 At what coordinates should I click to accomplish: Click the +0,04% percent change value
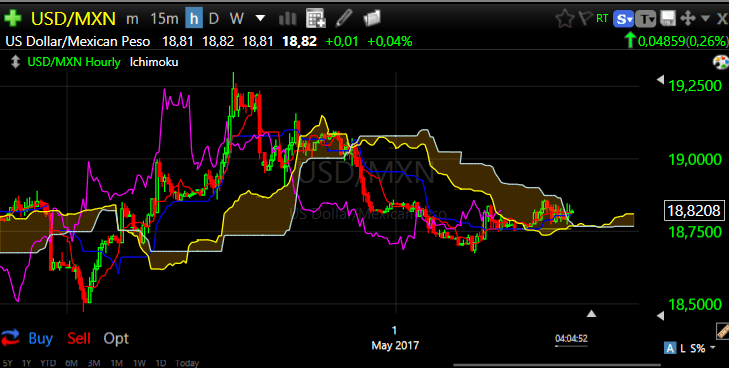(390, 41)
